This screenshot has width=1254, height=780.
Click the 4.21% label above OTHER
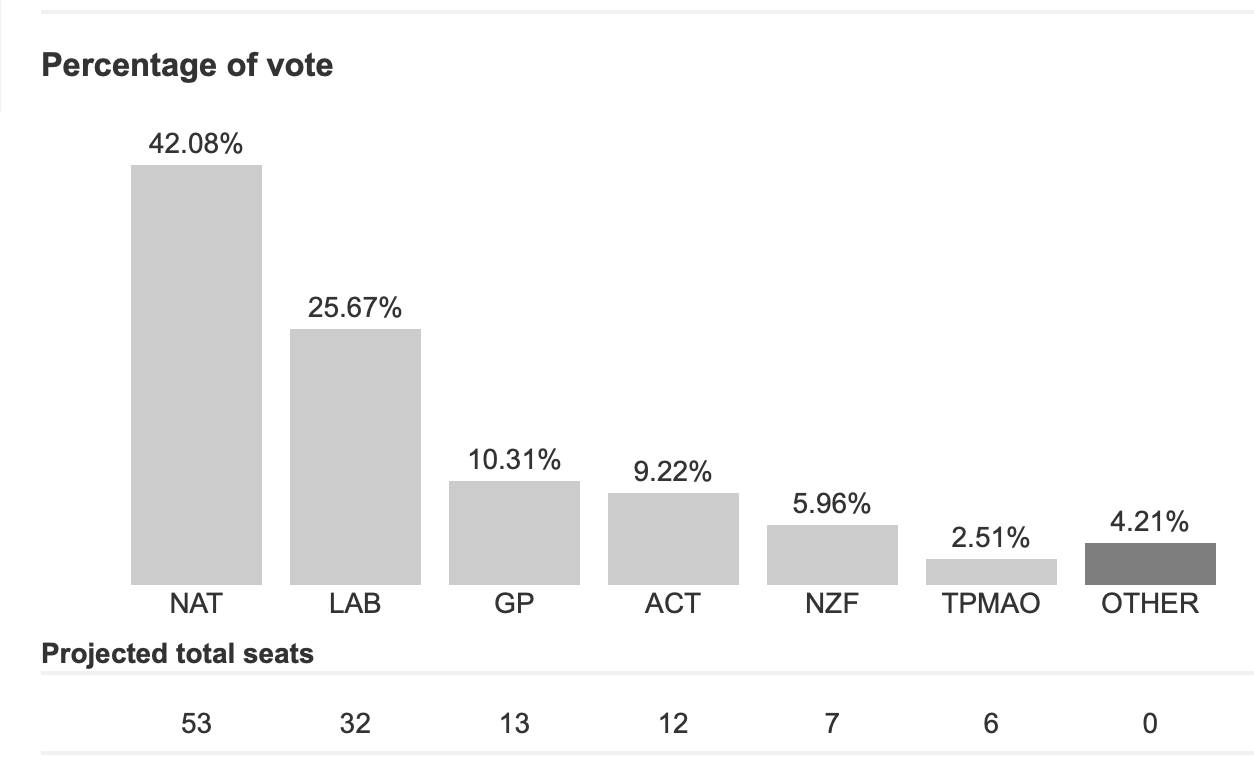pos(1150,522)
